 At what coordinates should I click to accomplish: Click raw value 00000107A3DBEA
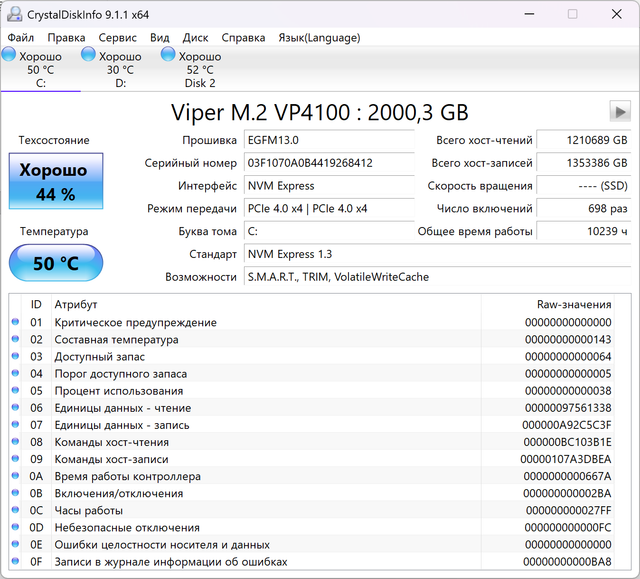click(x=566, y=459)
